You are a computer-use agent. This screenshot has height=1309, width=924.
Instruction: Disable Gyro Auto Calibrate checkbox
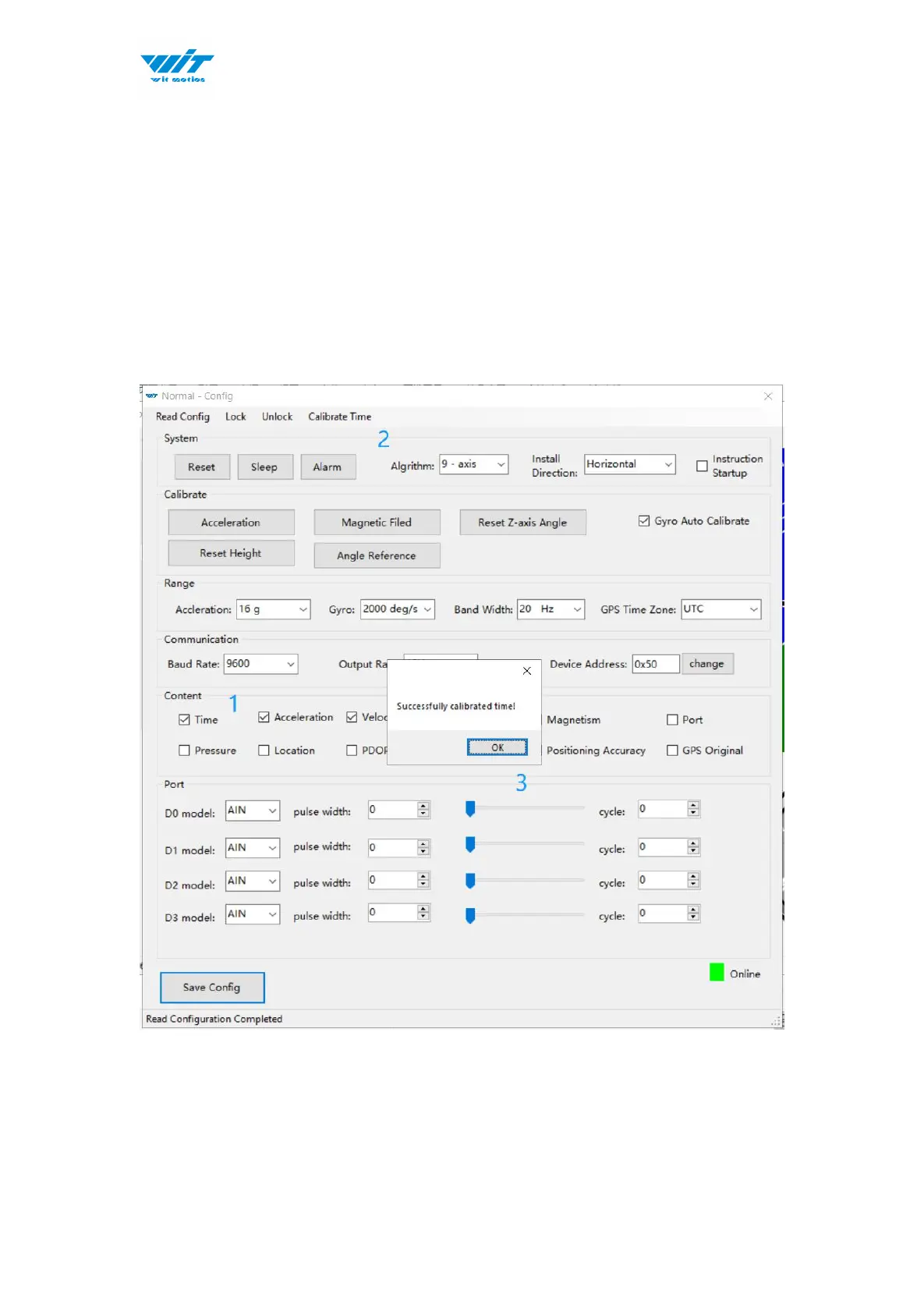(644, 521)
